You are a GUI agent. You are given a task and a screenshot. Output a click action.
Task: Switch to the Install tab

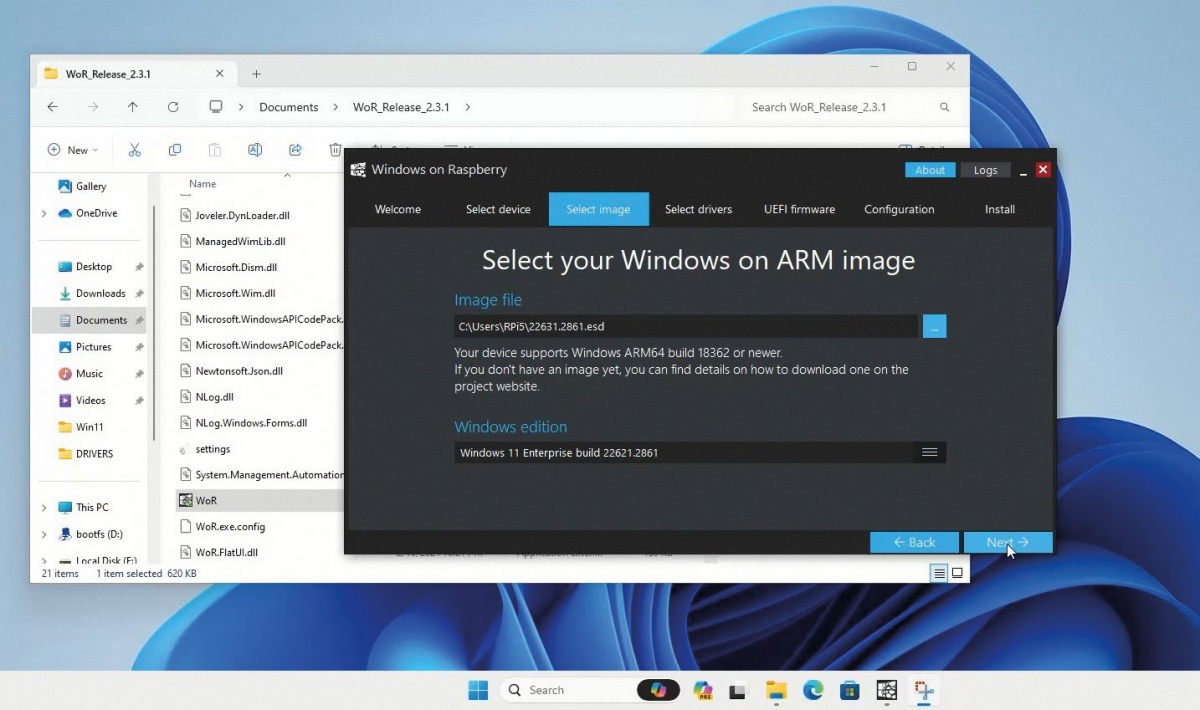pos(1000,209)
